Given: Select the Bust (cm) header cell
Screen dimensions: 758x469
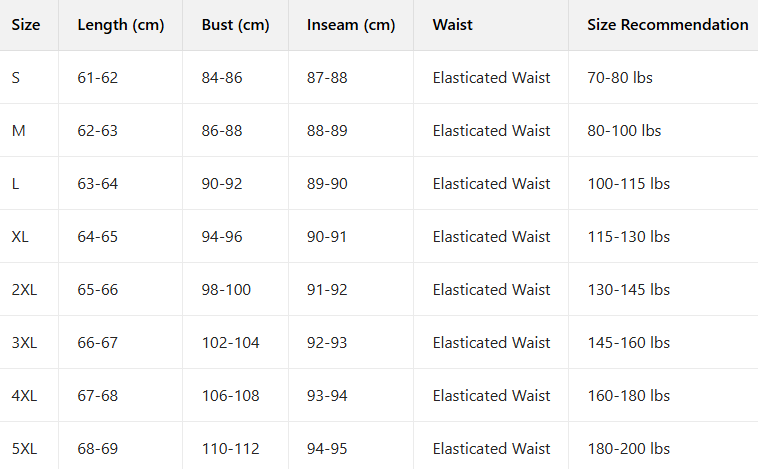Looking at the screenshot, I should [235, 25].
